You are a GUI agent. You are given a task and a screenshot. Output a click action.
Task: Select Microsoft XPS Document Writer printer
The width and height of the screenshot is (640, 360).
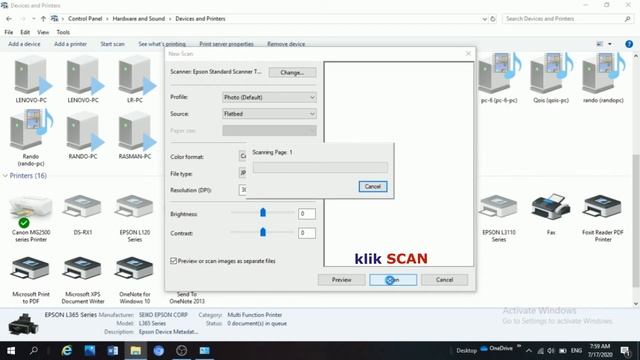tap(83, 280)
